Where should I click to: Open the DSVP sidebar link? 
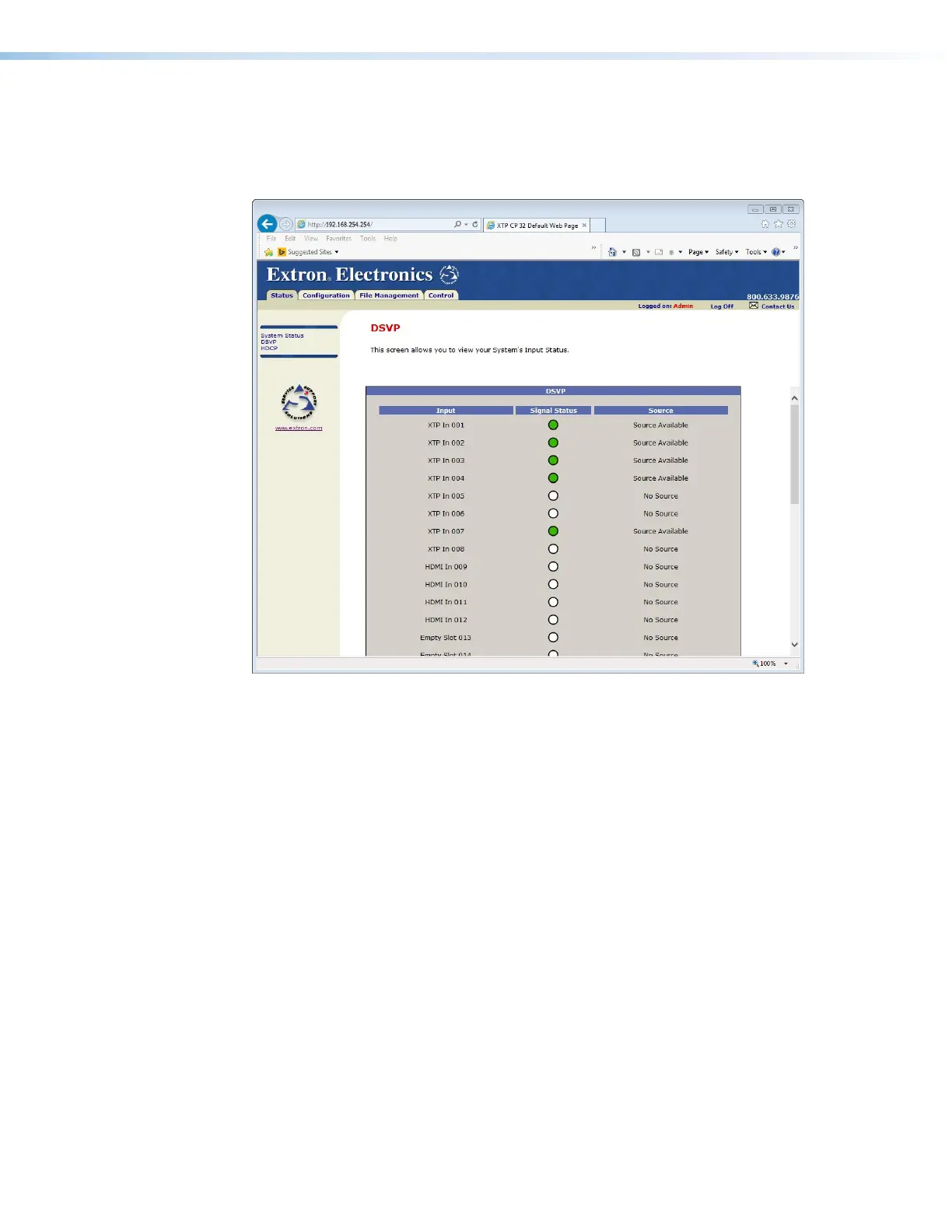coord(268,341)
